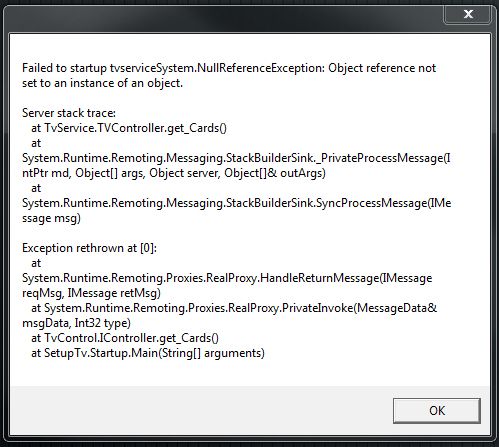Click the gray footer area beside OK
The height and width of the screenshot is (447, 499).
coord(200,411)
